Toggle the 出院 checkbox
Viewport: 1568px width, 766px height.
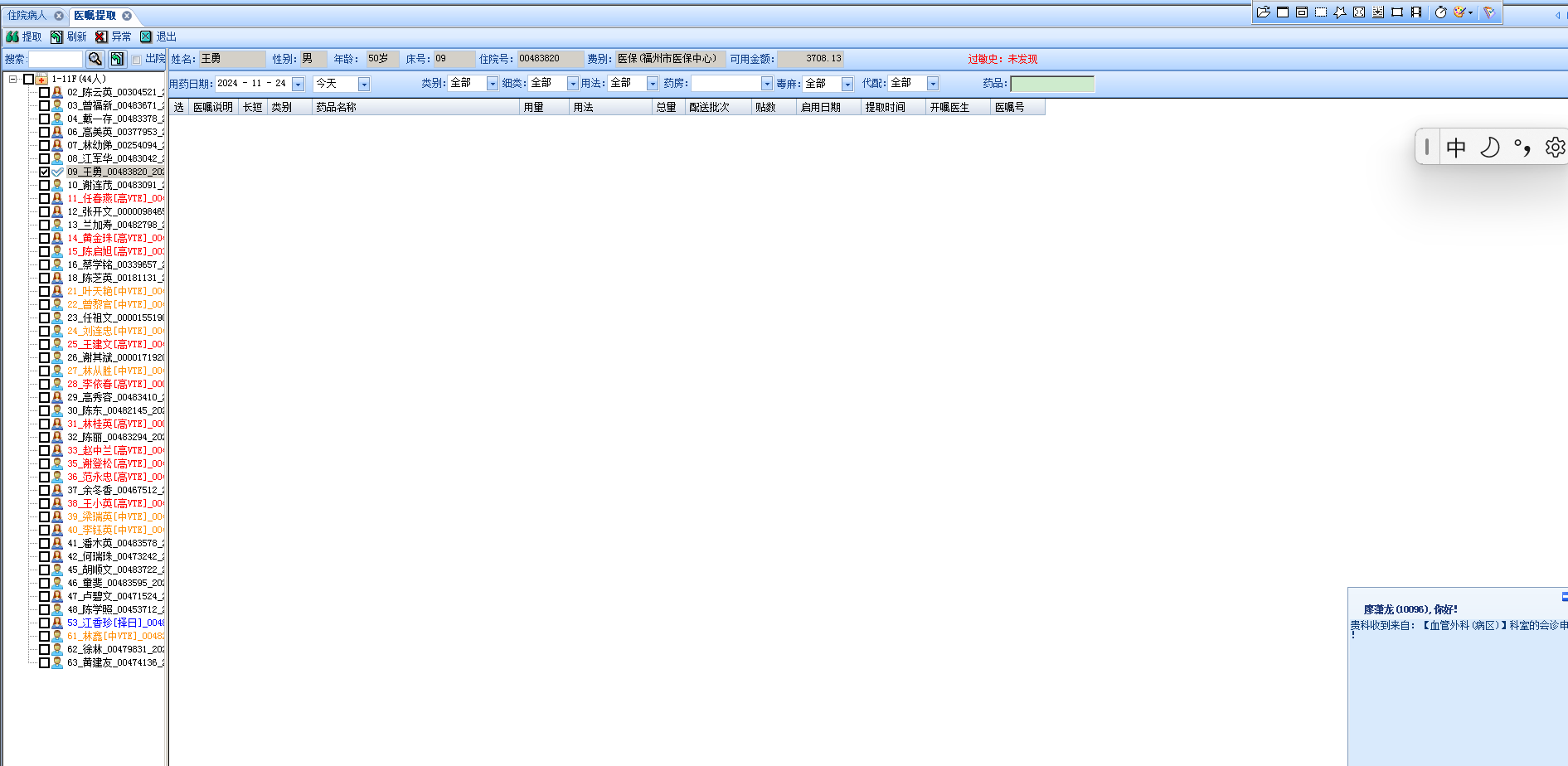point(136,60)
